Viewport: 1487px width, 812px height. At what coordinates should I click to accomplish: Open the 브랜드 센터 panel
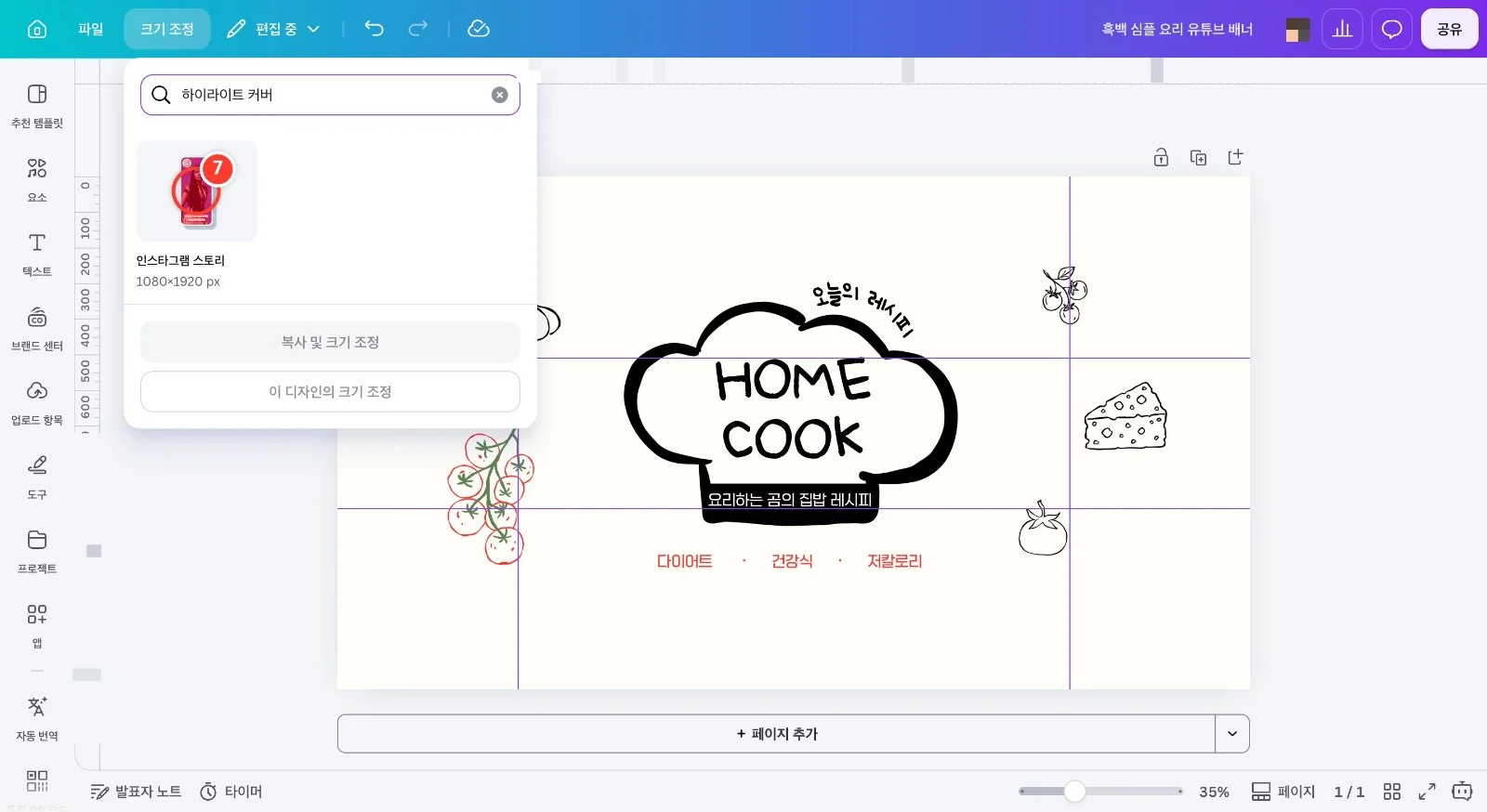pos(37,329)
